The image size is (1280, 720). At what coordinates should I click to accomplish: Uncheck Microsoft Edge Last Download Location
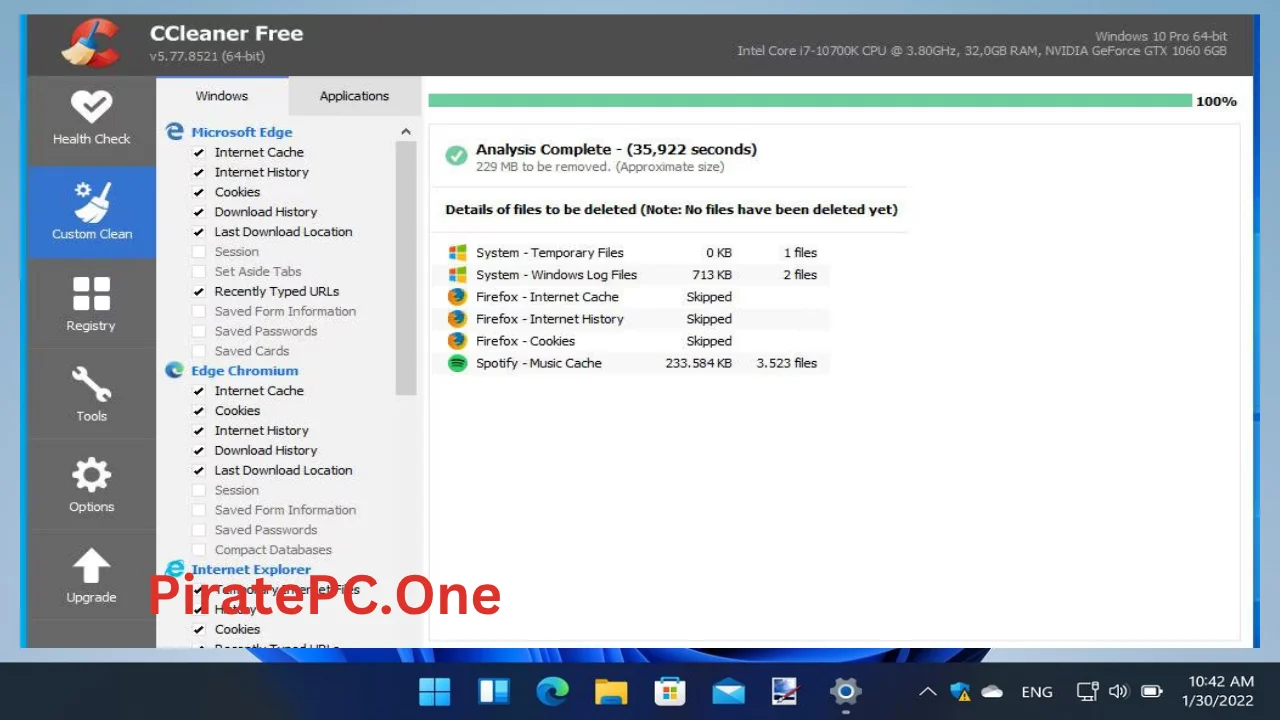click(199, 232)
